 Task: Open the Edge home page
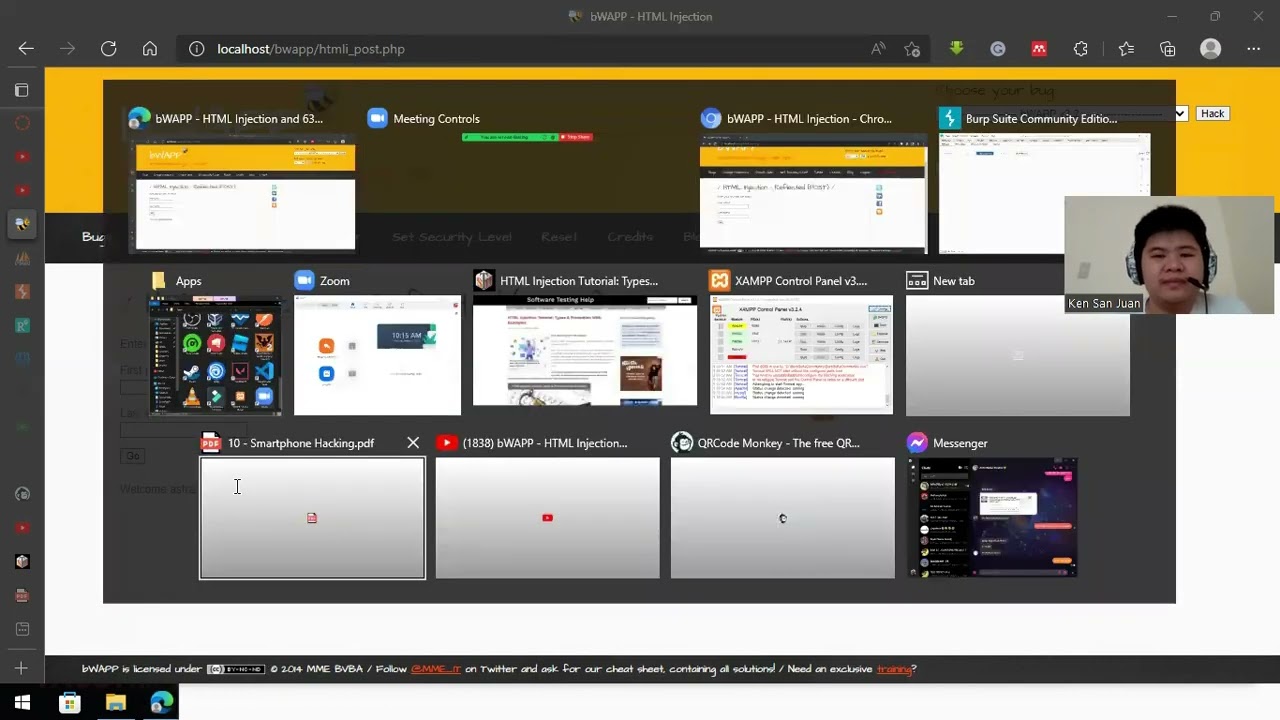pyautogui.click(x=150, y=49)
